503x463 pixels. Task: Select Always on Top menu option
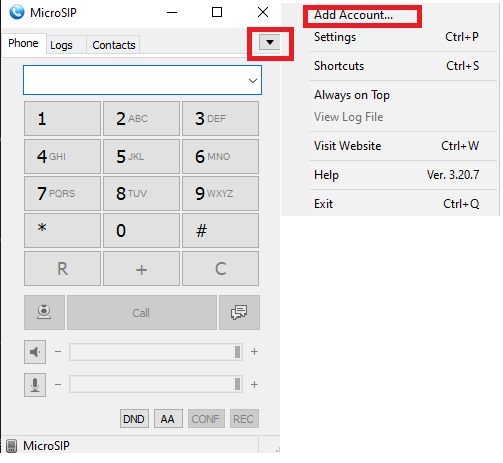[352, 95]
